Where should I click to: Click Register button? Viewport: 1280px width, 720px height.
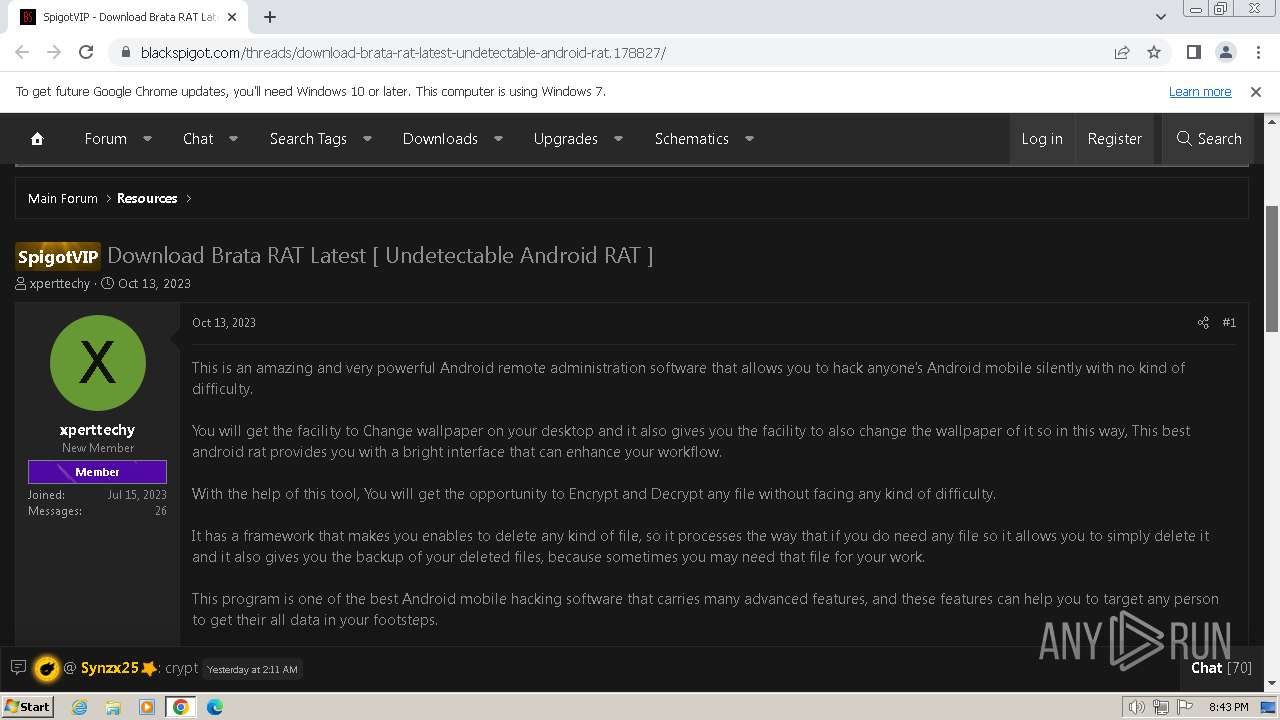[1115, 139]
